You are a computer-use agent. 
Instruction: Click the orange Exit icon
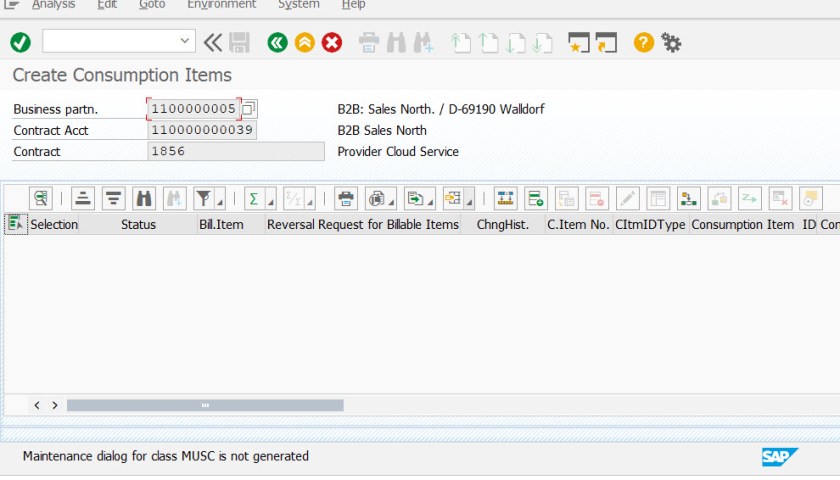pyautogui.click(x=305, y=42)
